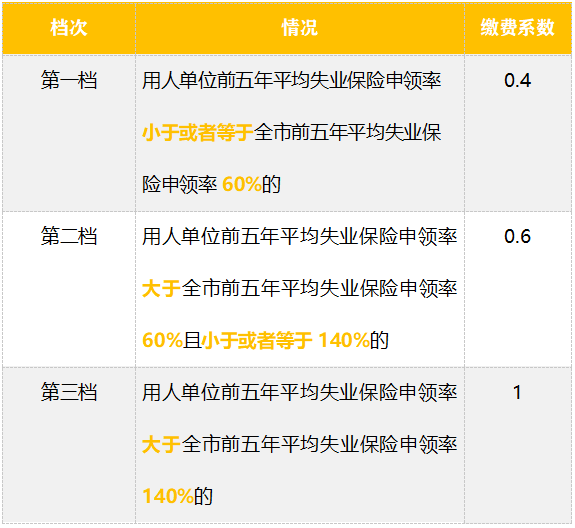Click the 0.6 coefficient cell

(x=517, y=236)
